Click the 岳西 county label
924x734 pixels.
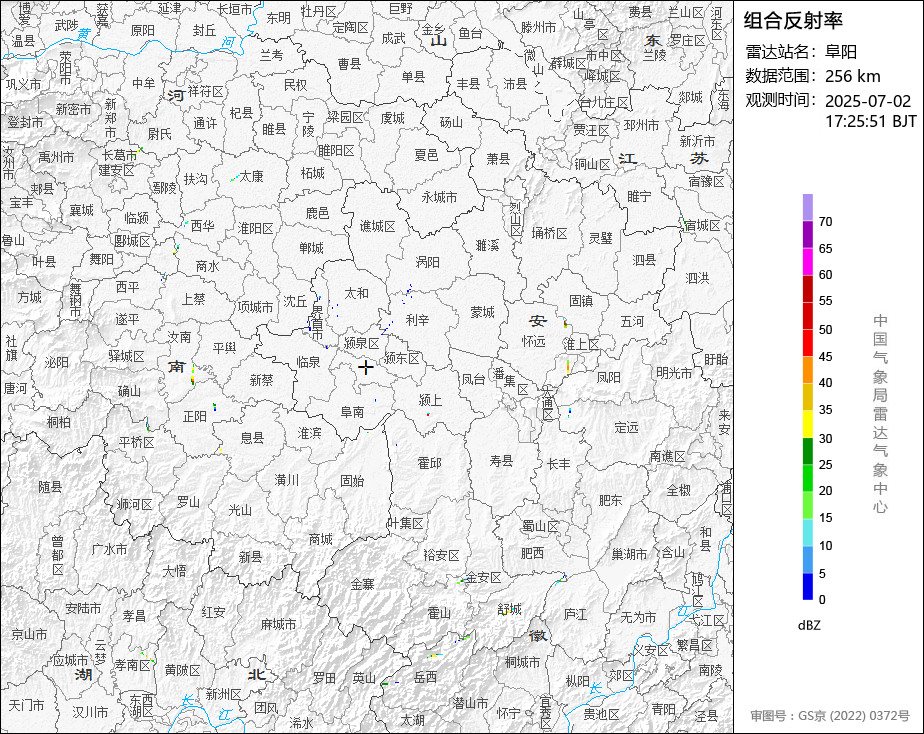[x=425, y=677]
